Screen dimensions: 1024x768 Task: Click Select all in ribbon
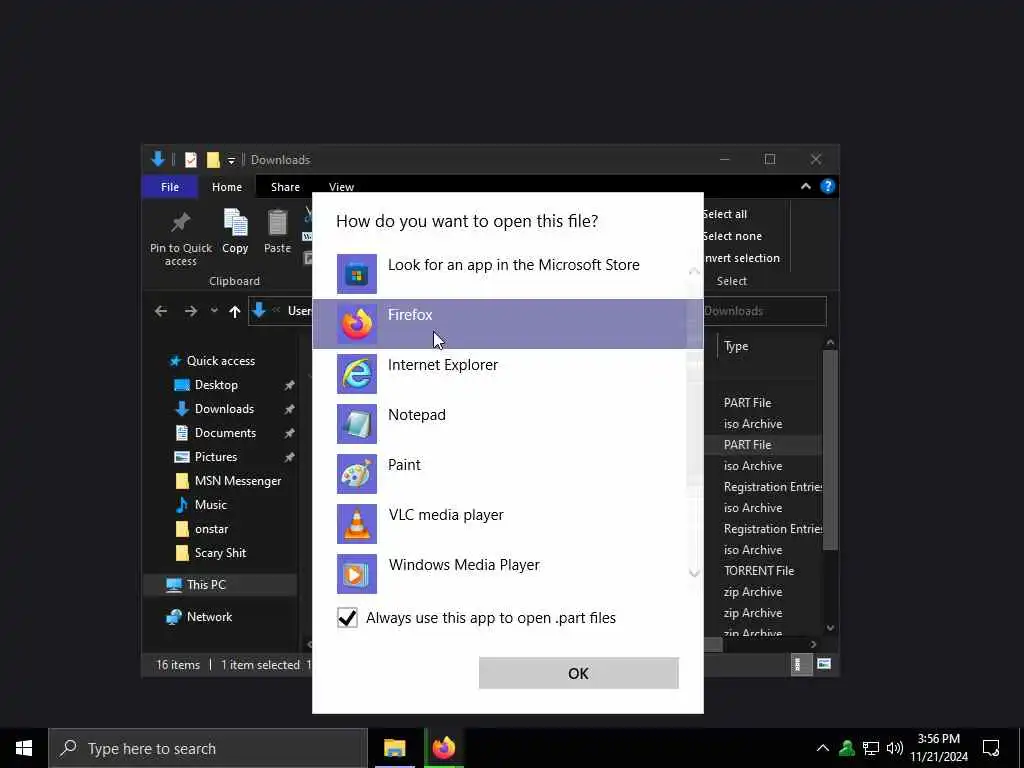coord(725,214)
